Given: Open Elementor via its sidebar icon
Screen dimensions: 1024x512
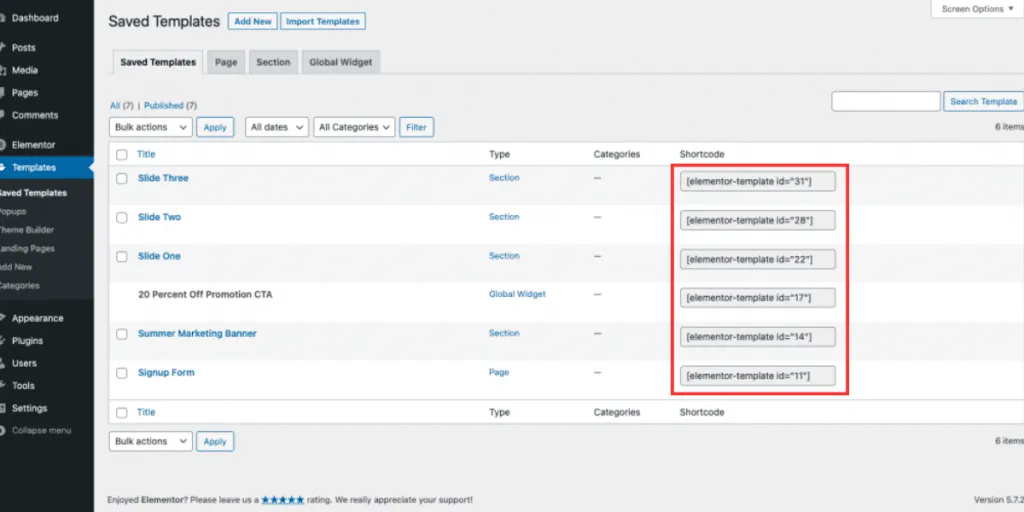Looking at the screenshot, I should [3, 145].
